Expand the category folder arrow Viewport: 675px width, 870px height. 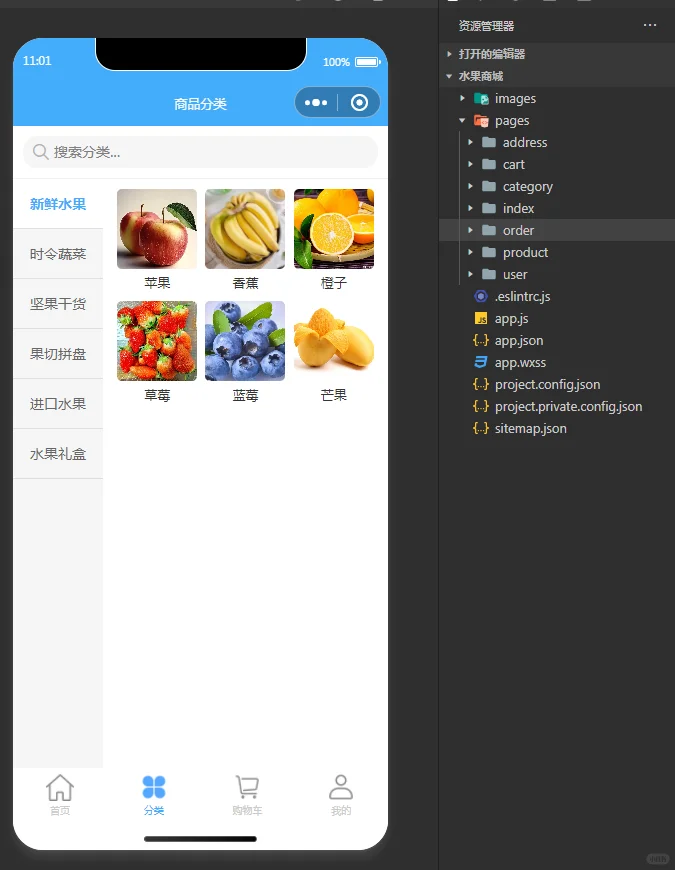point(470,186)
